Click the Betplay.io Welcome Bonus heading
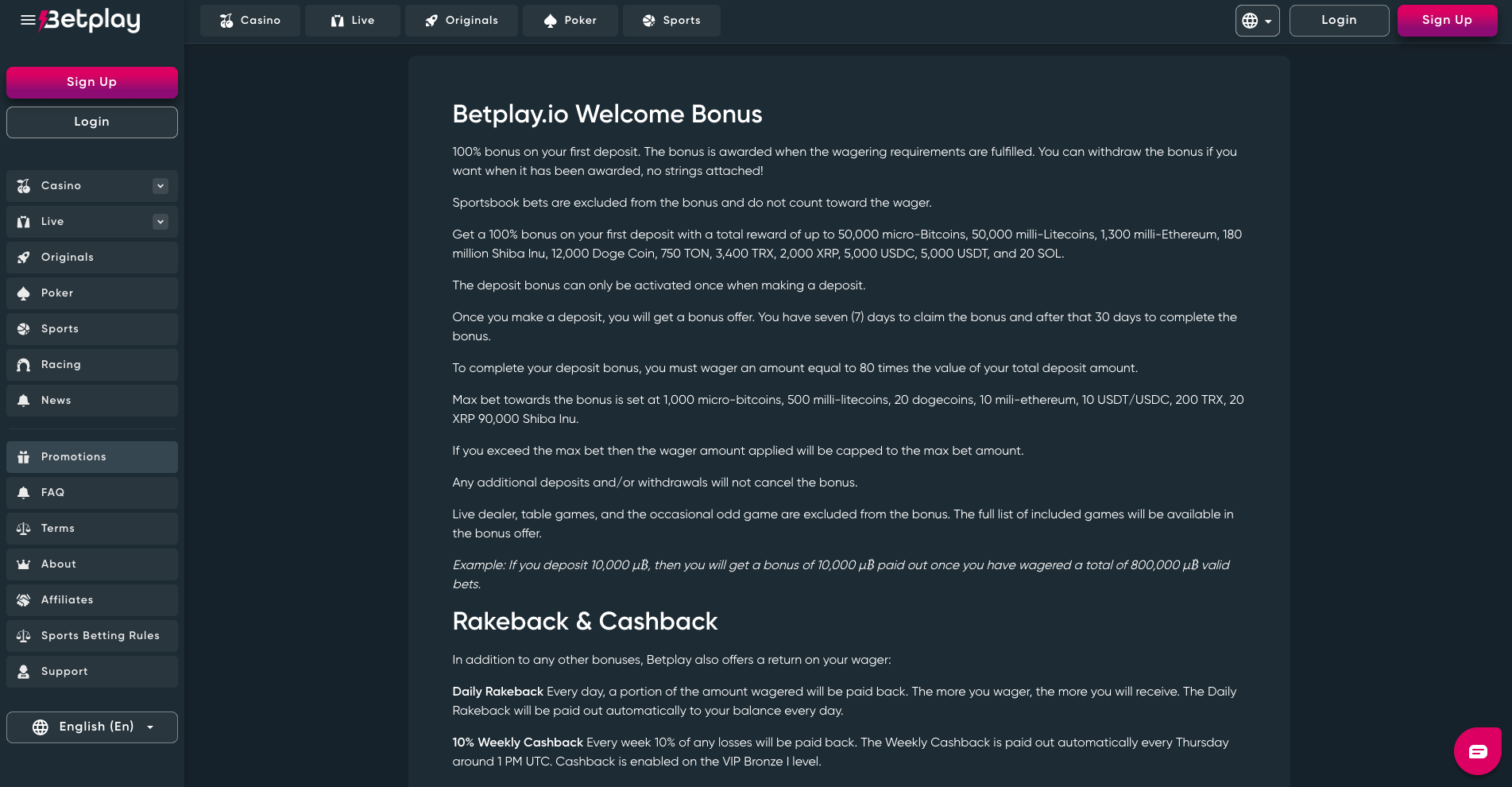The height and width of the screenshot is (787, 1512). (x=607, y=114)
